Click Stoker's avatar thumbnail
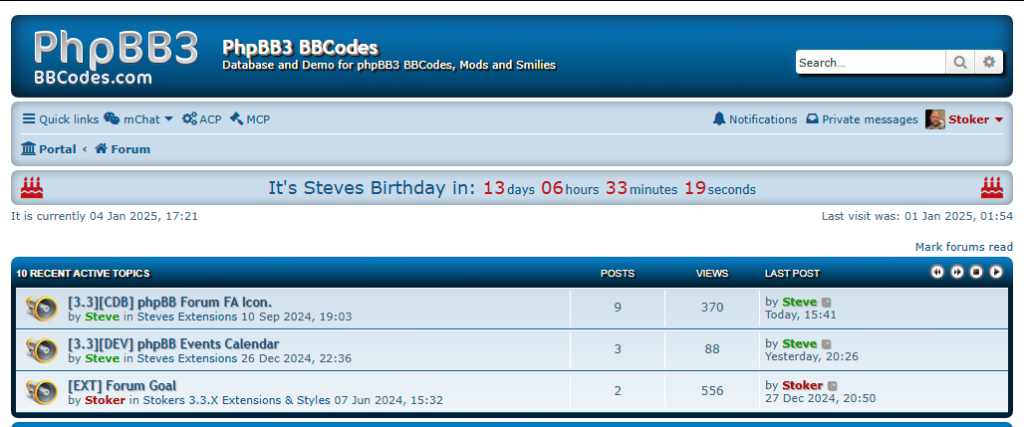The height and width of the screenshot is (427, 1024). [935, 119]
